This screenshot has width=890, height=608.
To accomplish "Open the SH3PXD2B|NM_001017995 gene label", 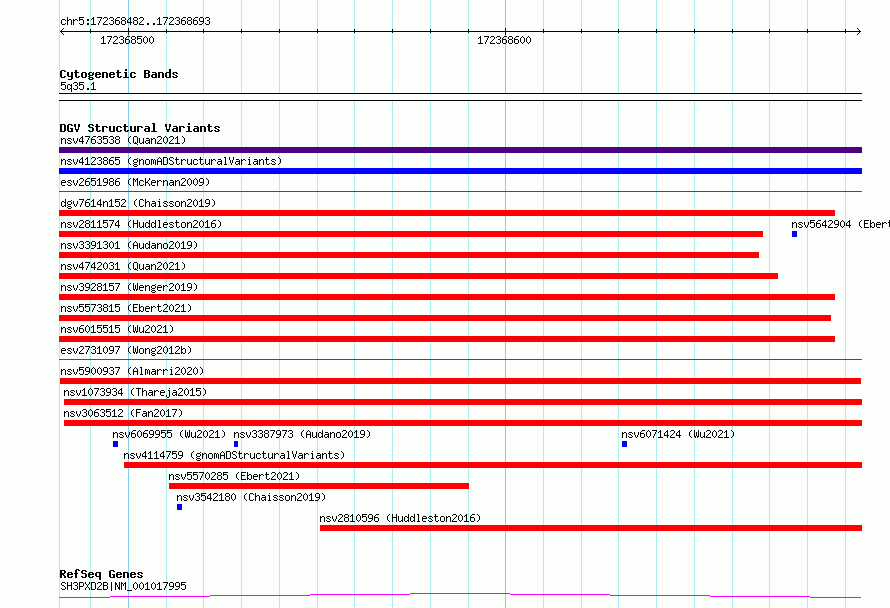I will [123, 586].
